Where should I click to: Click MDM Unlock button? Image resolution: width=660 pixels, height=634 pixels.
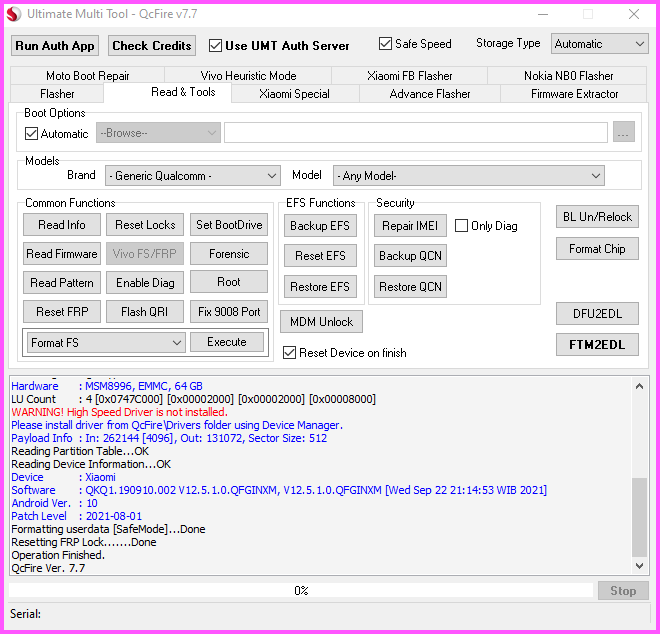click(321, 322)
